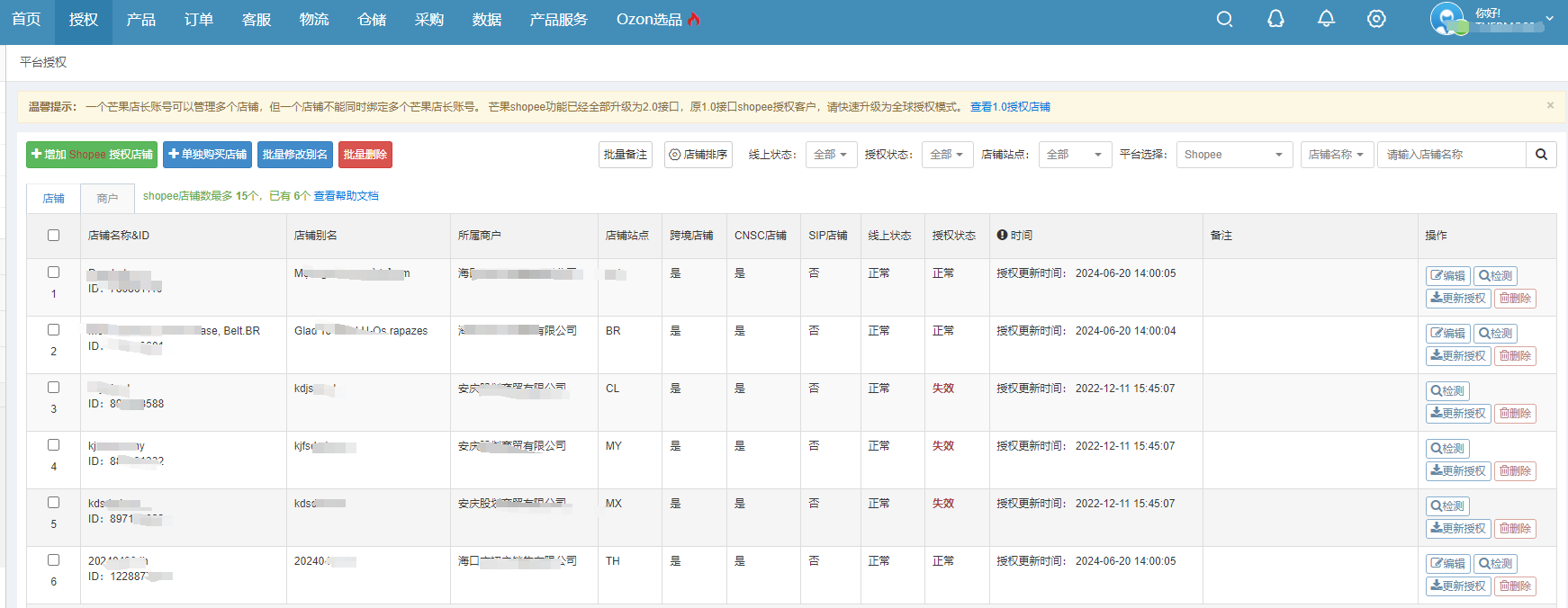The image size is (1568, 608).
Task: Check the checkbox for row 5 MX store
Action: 53,503
